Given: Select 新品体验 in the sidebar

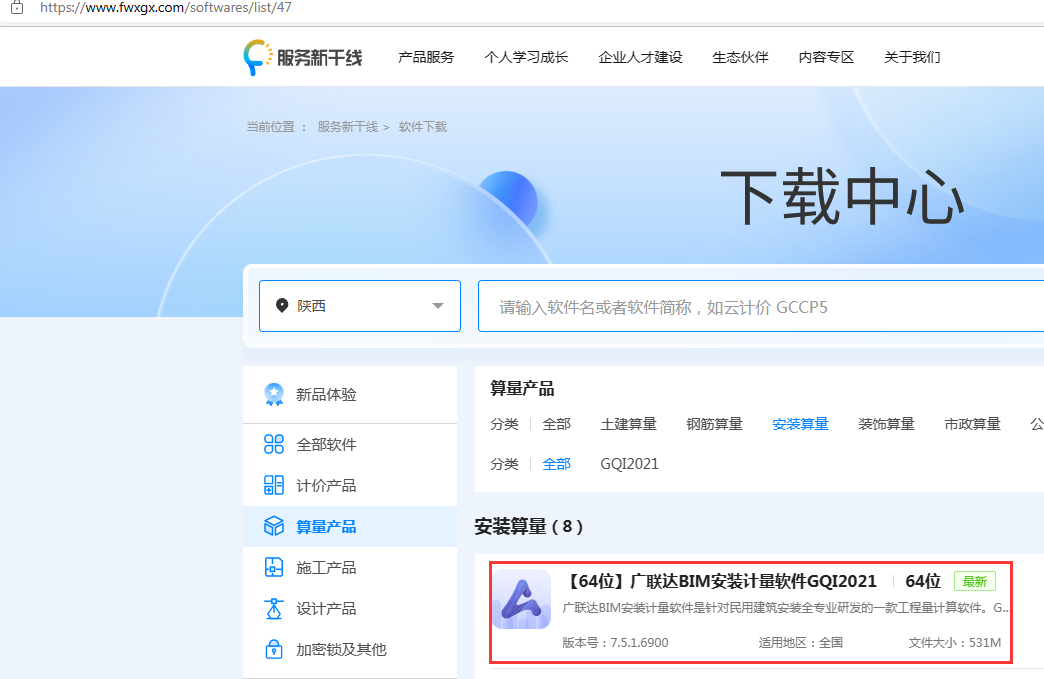Looking at the screenshot, I should (x=350, y=394).
